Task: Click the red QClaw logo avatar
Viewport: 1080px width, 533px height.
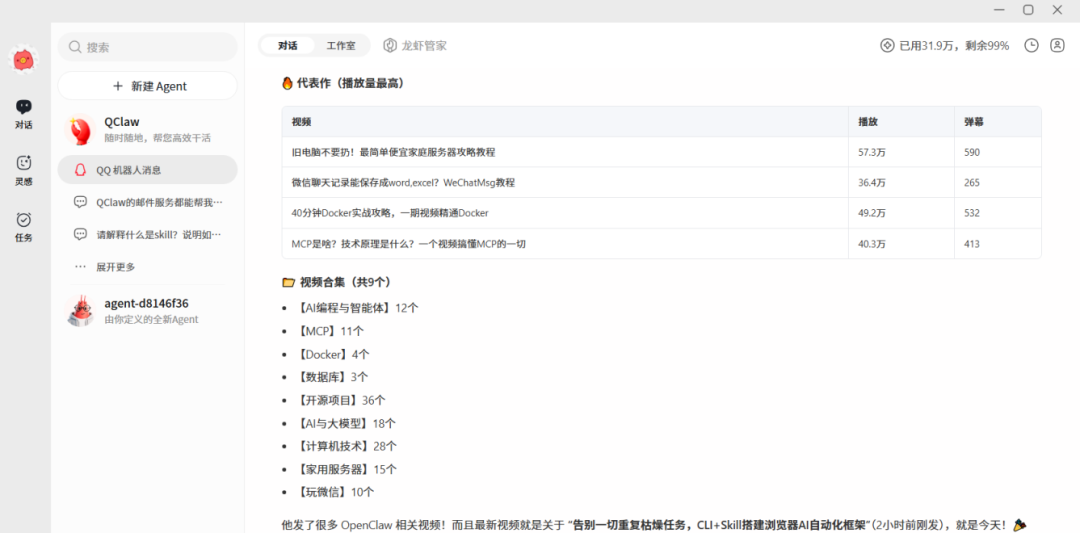Action: pyautogui.click(x=23, y=61)
